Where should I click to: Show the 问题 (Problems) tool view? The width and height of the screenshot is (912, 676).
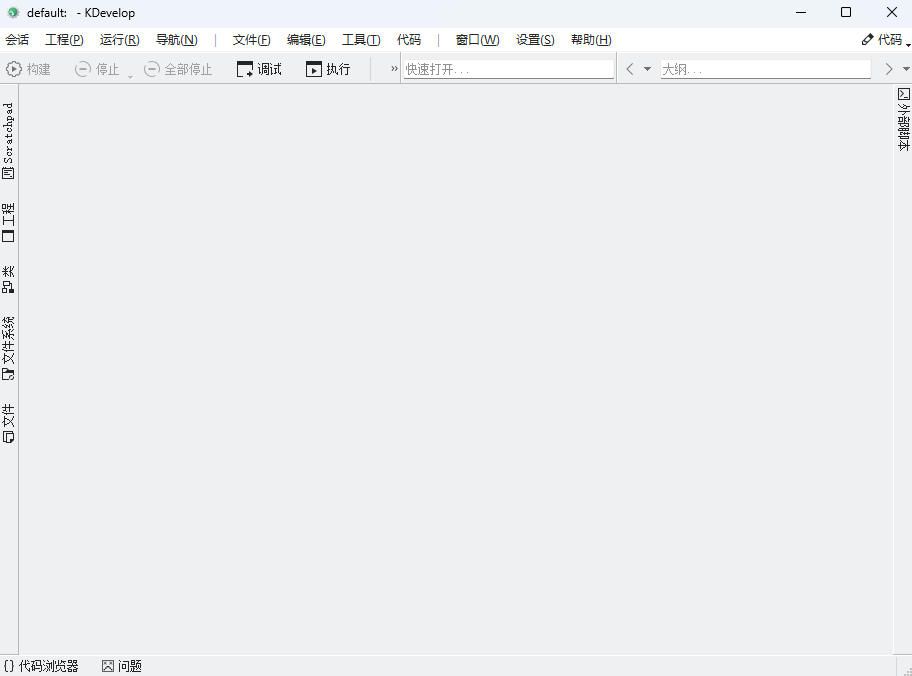click(120, 665)
